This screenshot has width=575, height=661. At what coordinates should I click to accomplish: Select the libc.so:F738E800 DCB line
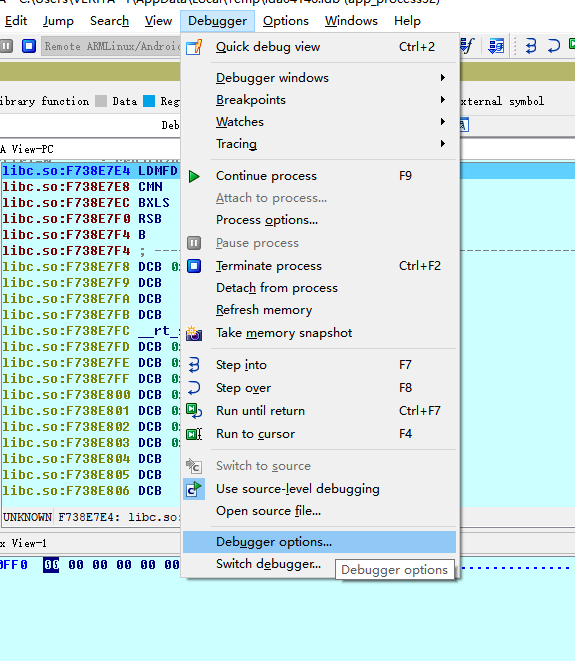click(90, 395)
